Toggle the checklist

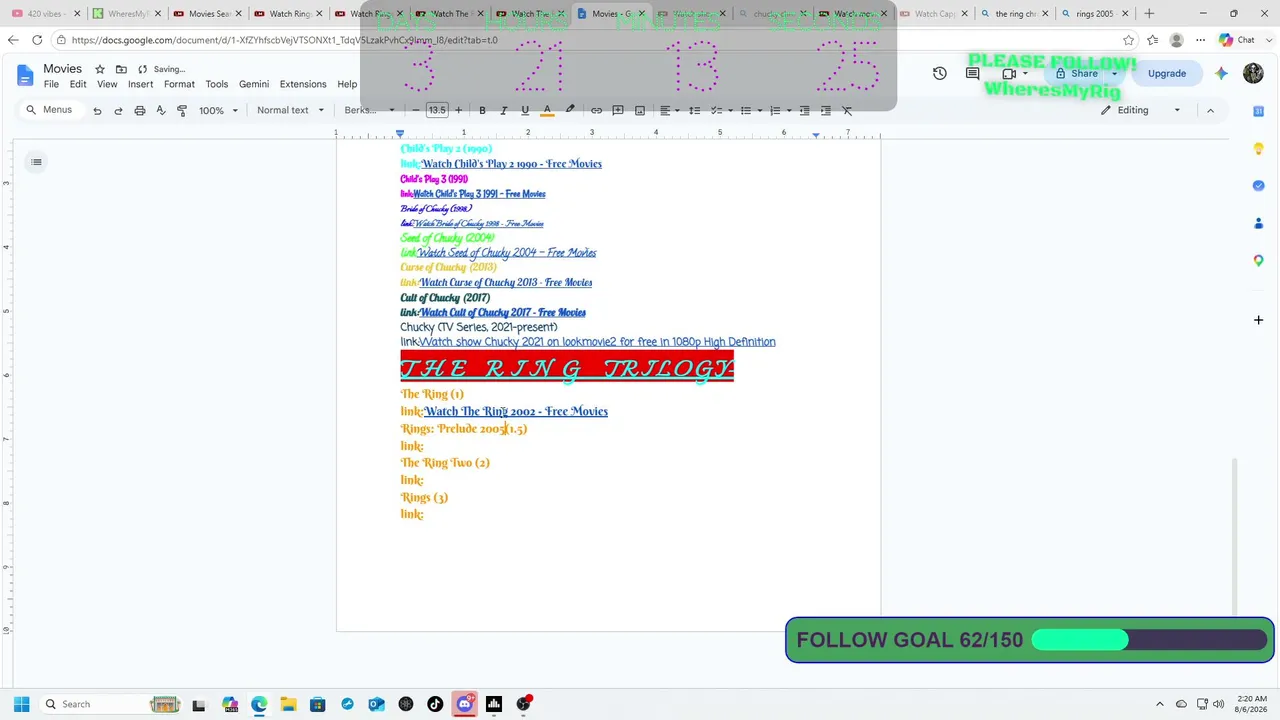719,110
